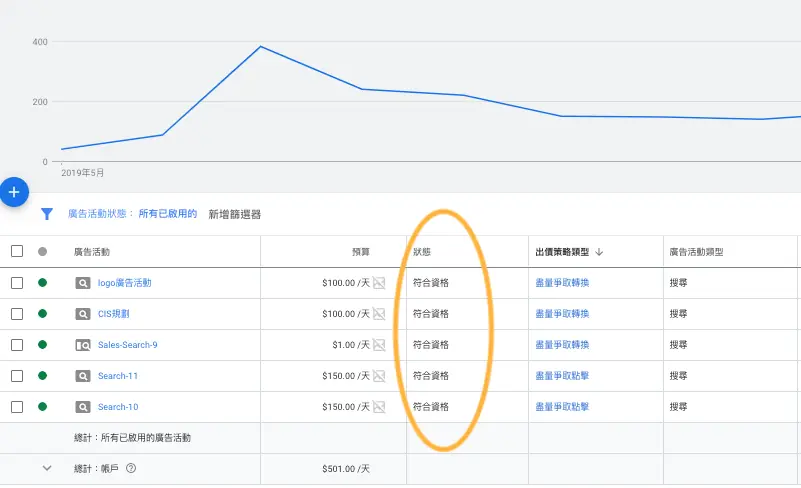Click the budget chart icon in Search-11 row
Image resolution: width=801 pixels, height=488 pixels.
coord(379,376)
